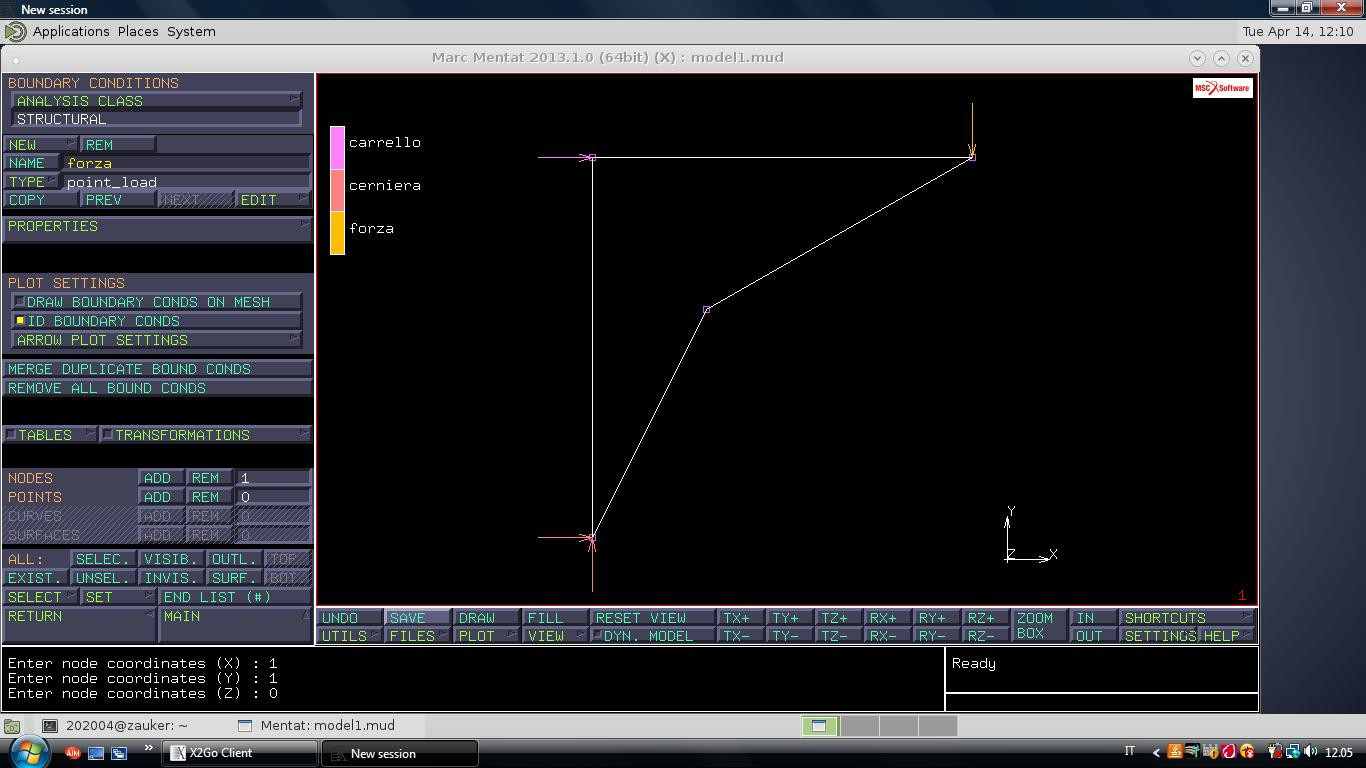Click the AIM quick launch icon
The height and width of the screenshot is (768, 1366).
pyautogui.click(x=73, y=753)
